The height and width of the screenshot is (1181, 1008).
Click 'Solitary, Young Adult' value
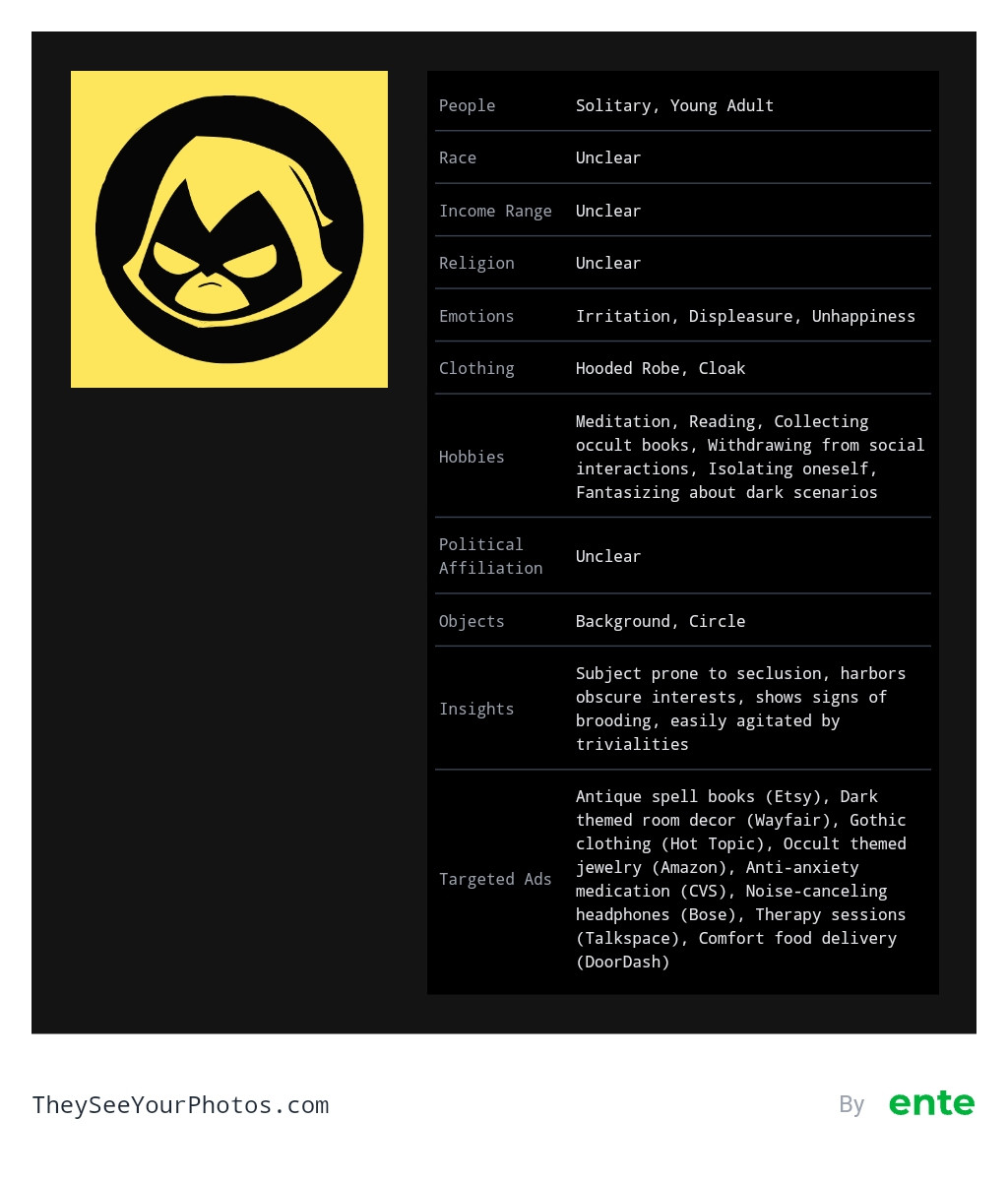click(674, 105)
